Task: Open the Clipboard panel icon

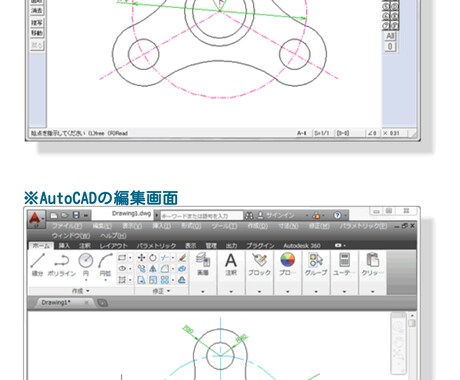Action: (373, 260)
